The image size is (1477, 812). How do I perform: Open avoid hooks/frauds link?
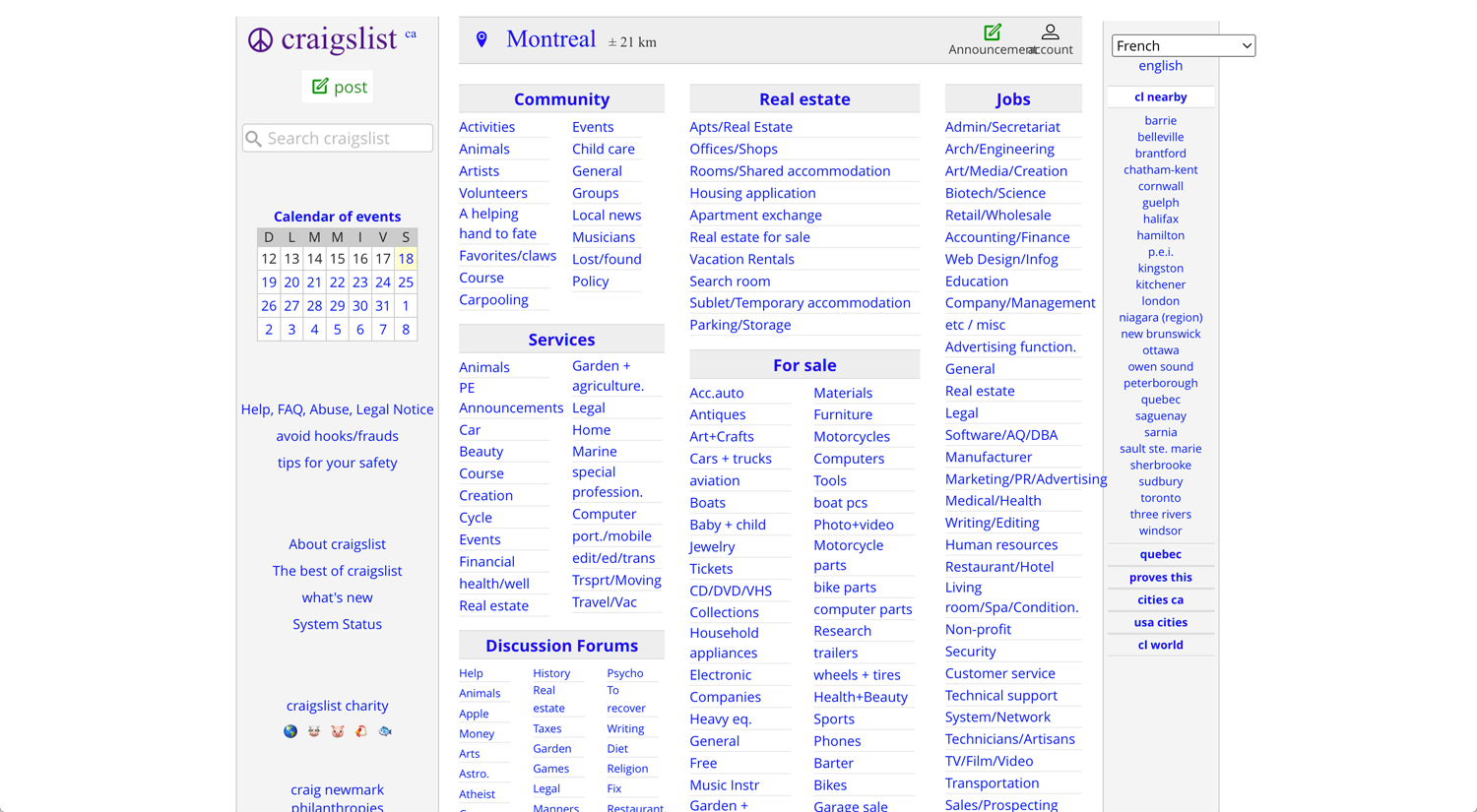tap(337, 436)
